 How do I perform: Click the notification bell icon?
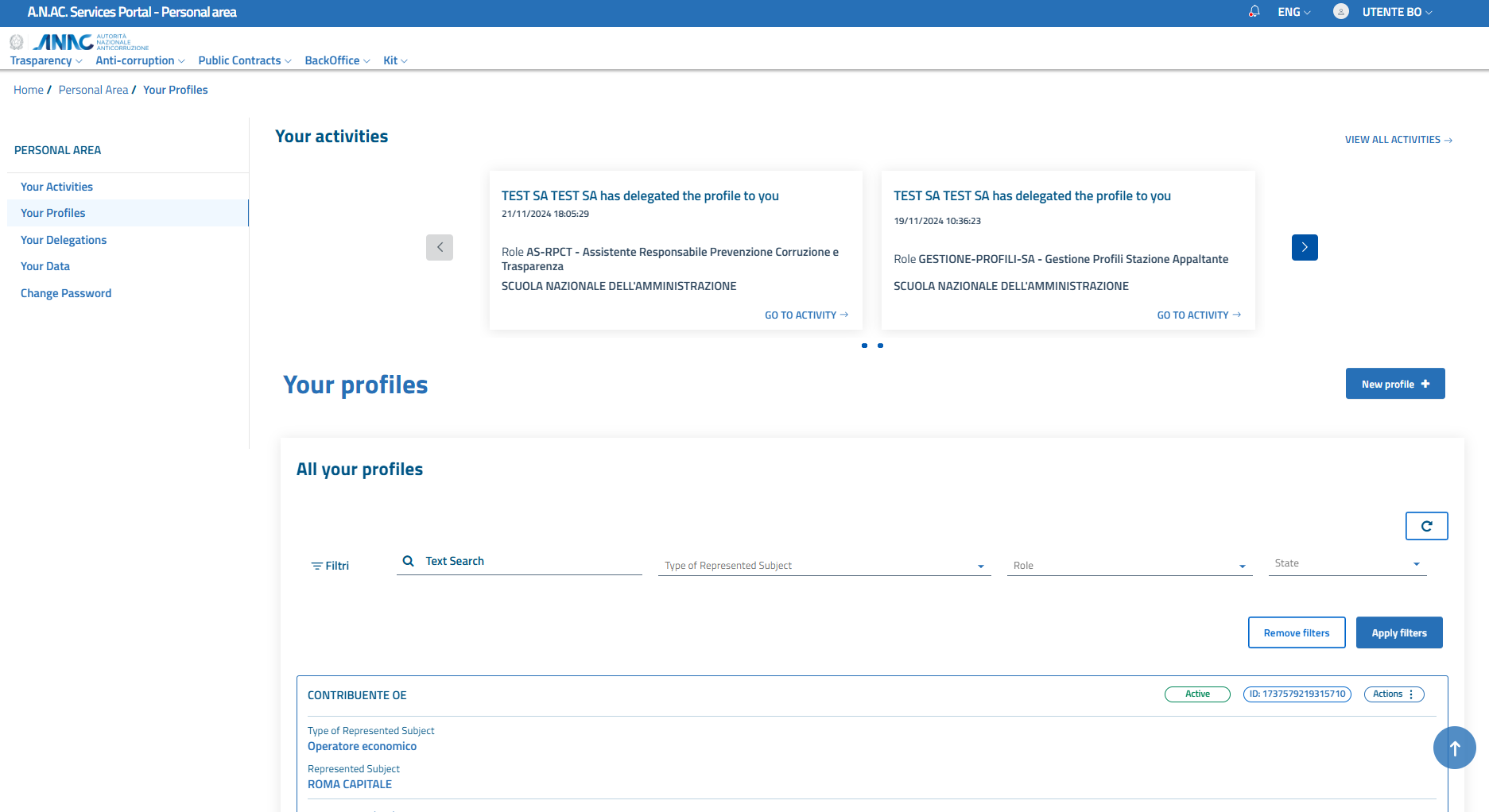1254,12
